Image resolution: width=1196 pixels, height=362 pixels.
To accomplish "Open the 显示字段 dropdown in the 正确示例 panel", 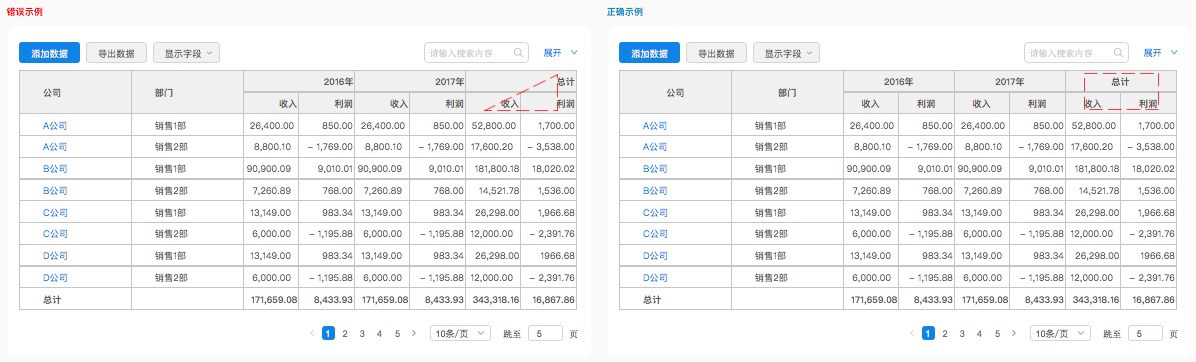I will click(786, 53).
